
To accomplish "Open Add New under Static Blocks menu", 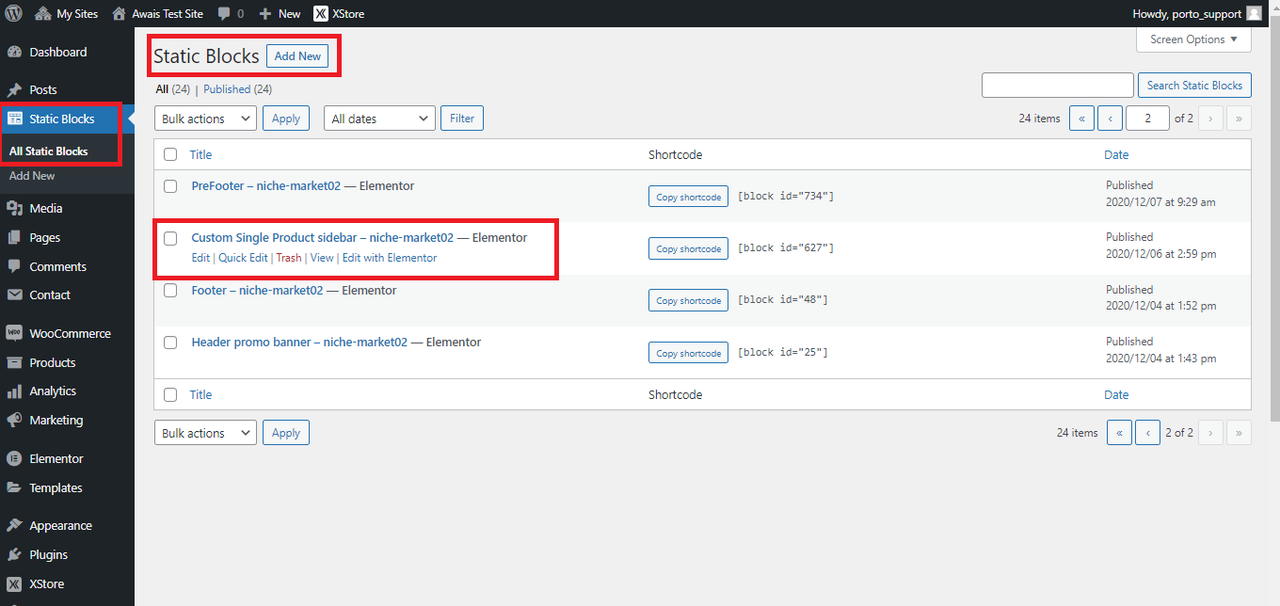I will click(x=32, y=176).
